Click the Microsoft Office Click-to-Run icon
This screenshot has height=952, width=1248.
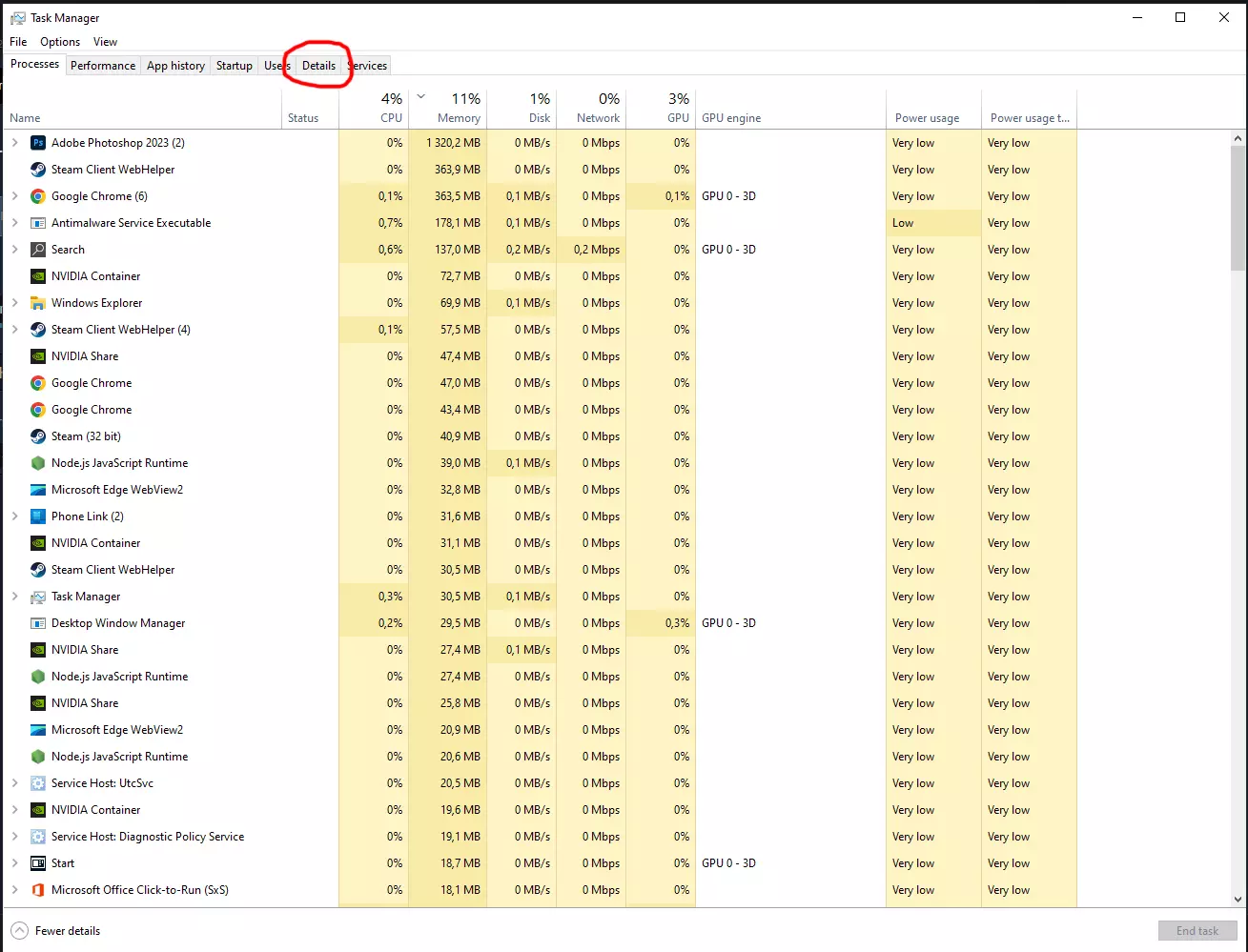tap(38, 890)
